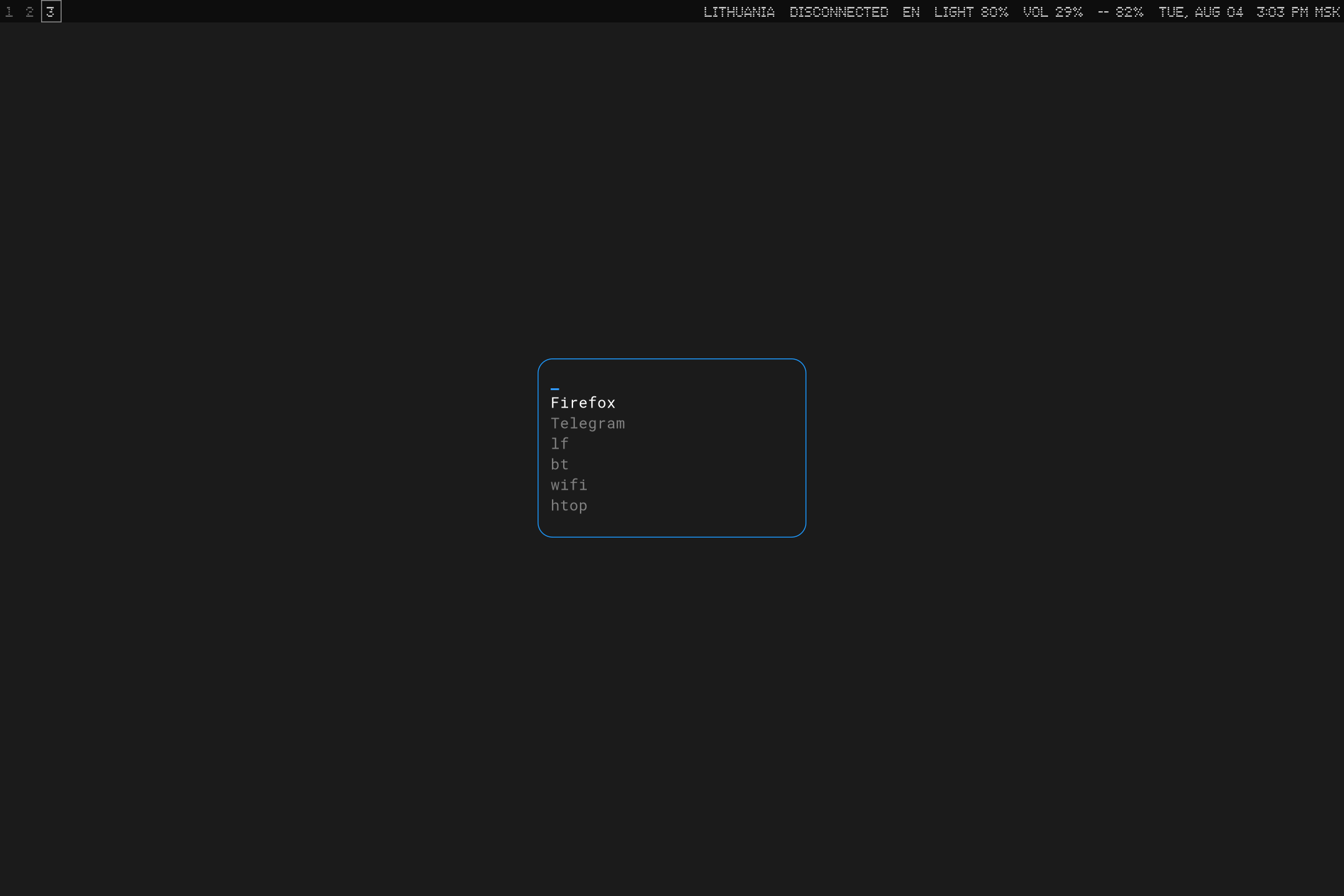
Task: Click the 82% battery indicator
Action: [x=1121, y=12]
